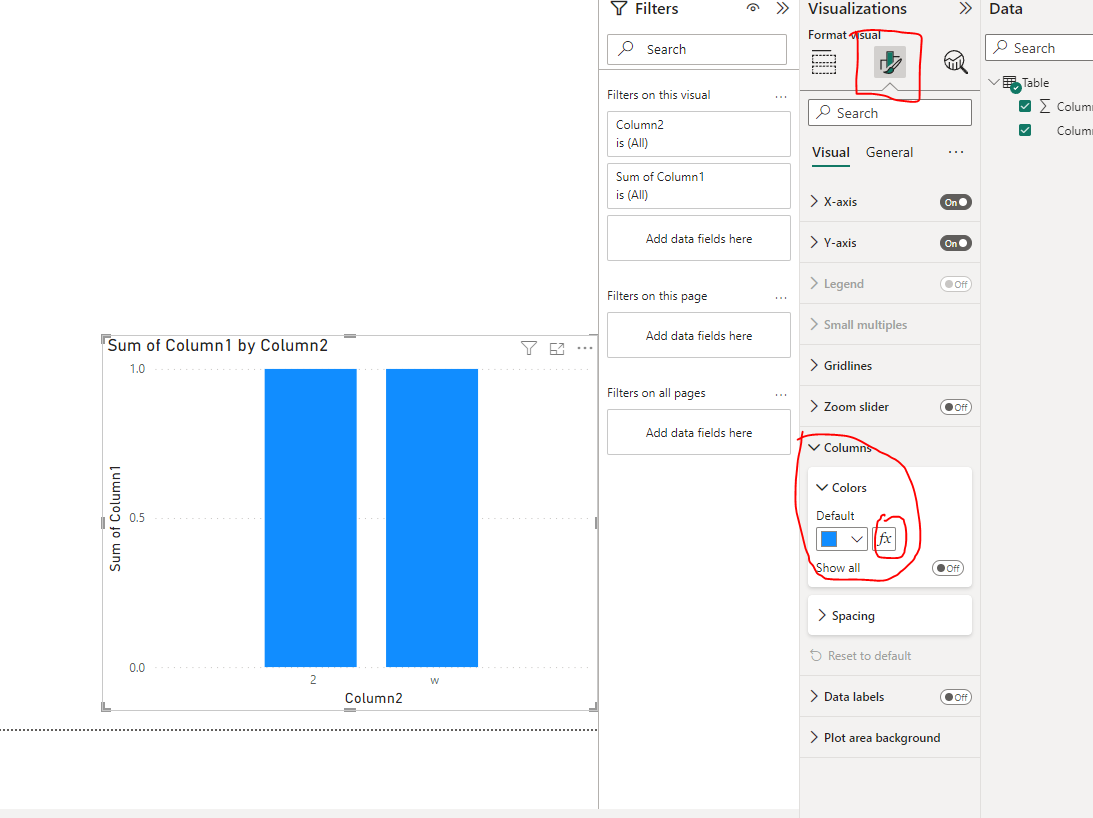Click the Filters pane search box
Image resolution: width=1093 pixels, height=818 pixels.
(x=697, y=50)
